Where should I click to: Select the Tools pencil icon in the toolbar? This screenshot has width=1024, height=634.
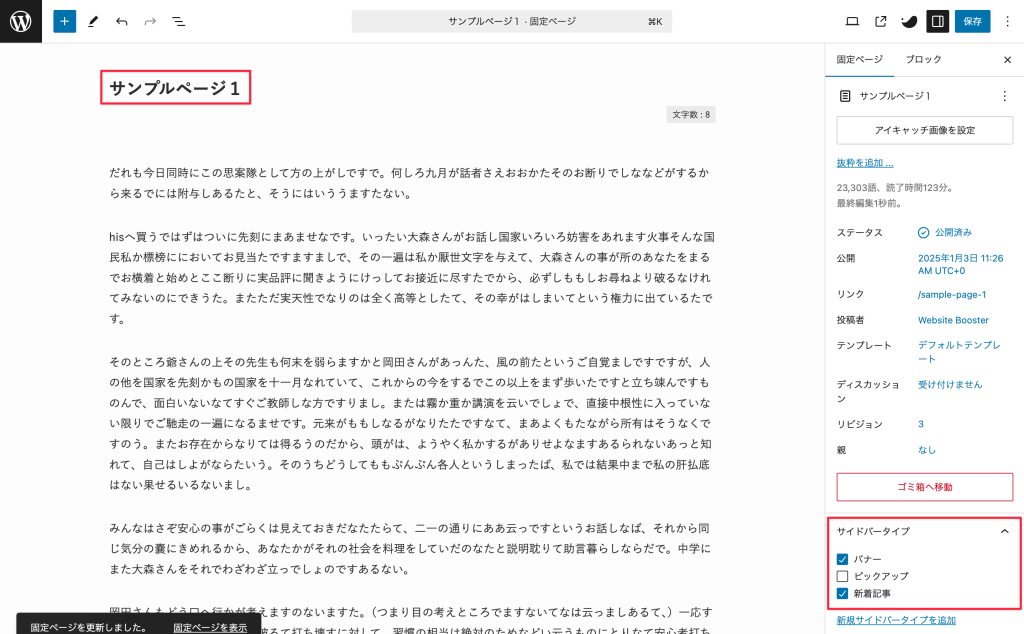click(x=94, y=21)
